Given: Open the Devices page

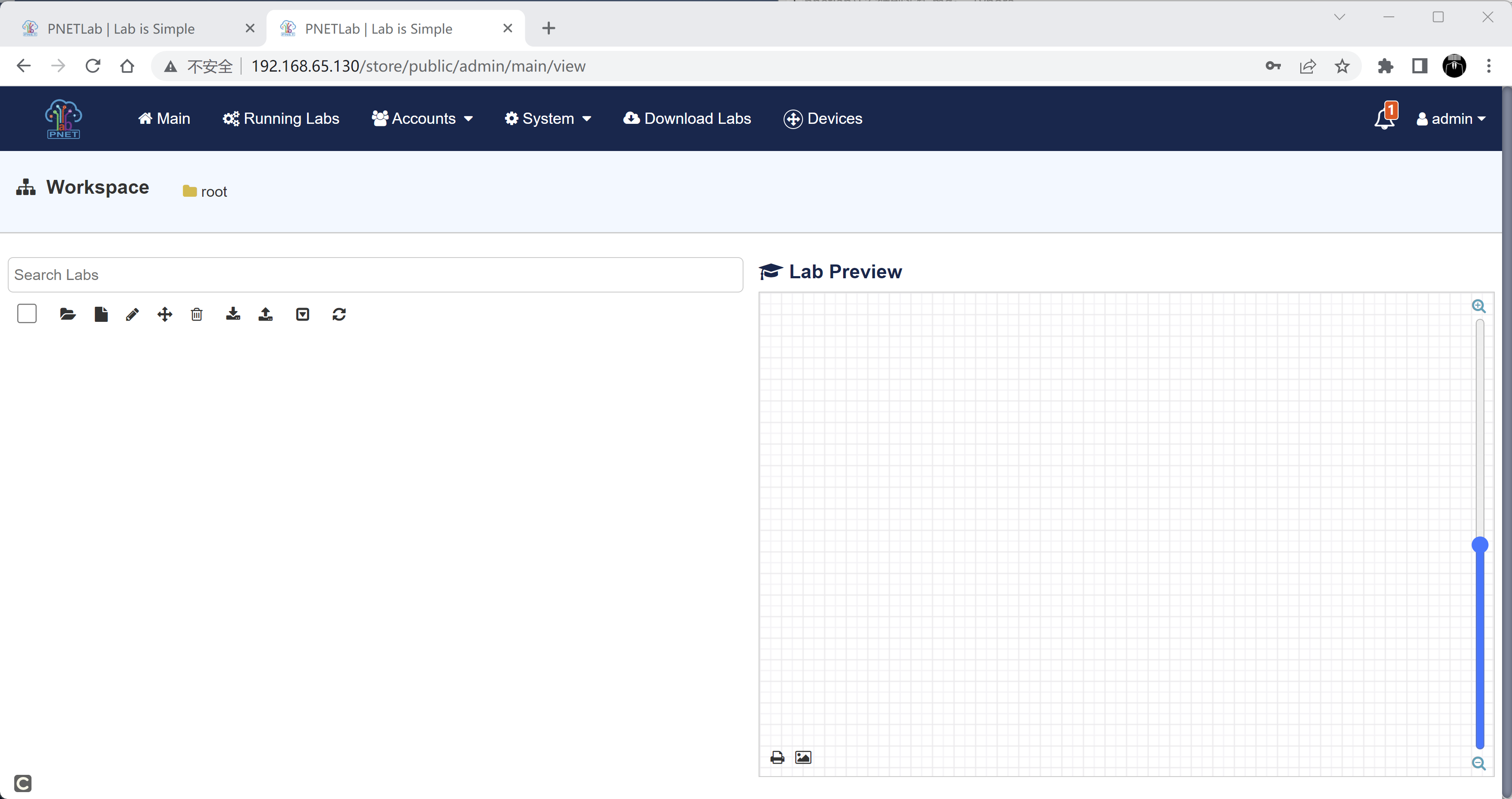Looking at the screenshot, I should pyautogui.click(x=823, y=119).
